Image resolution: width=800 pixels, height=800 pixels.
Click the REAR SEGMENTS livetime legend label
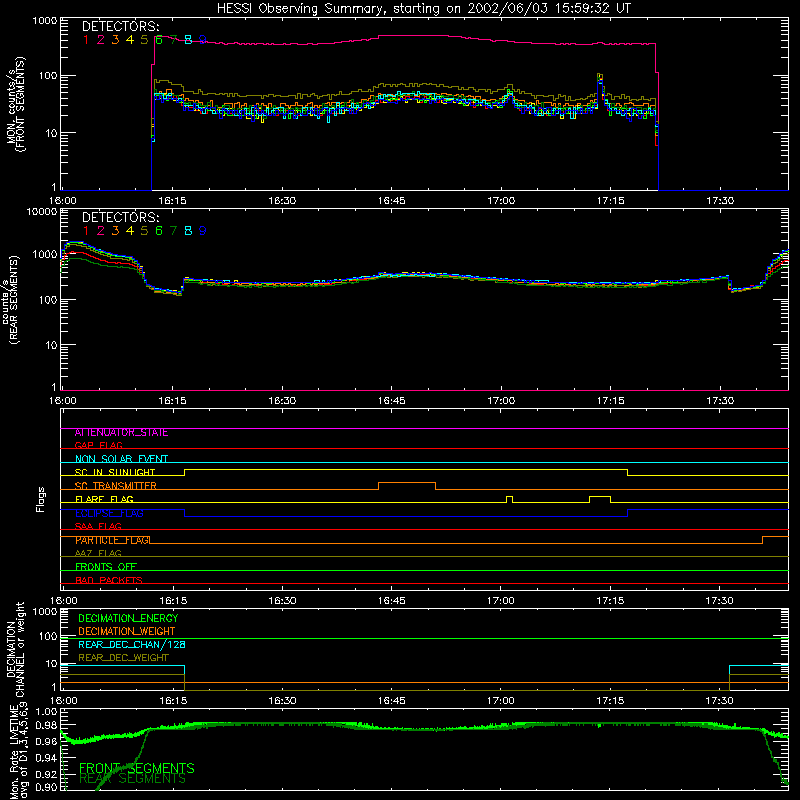[132, 779]
